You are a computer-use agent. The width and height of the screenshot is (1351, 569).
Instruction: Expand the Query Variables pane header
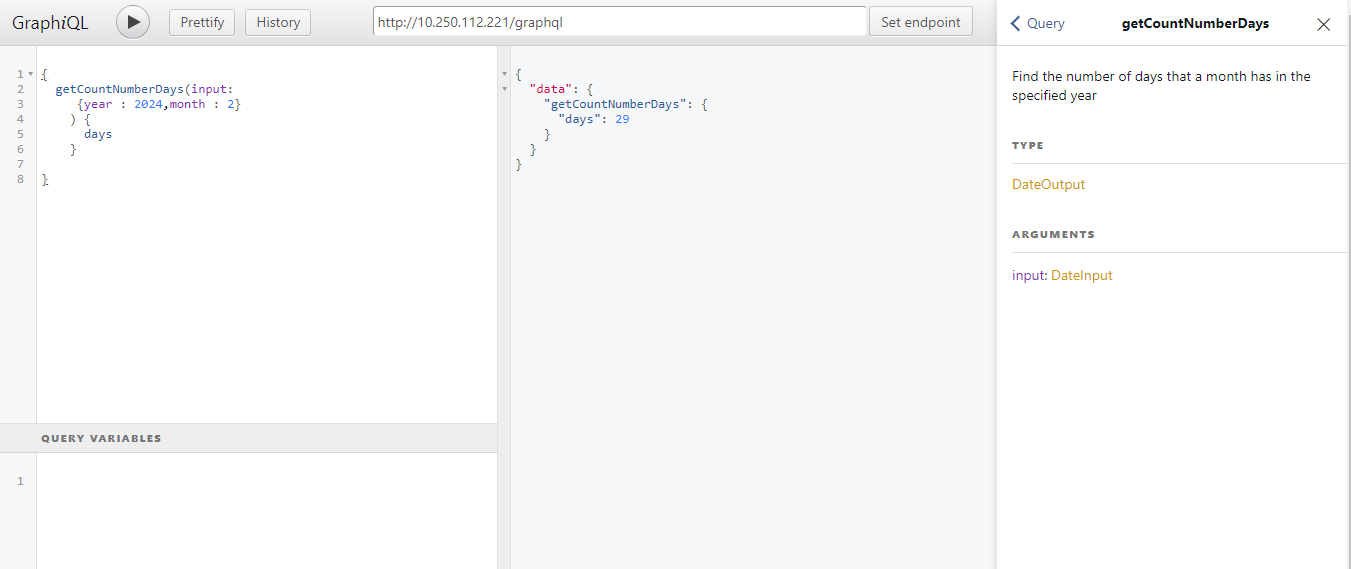pyautogui.click(x=248, y=438)
